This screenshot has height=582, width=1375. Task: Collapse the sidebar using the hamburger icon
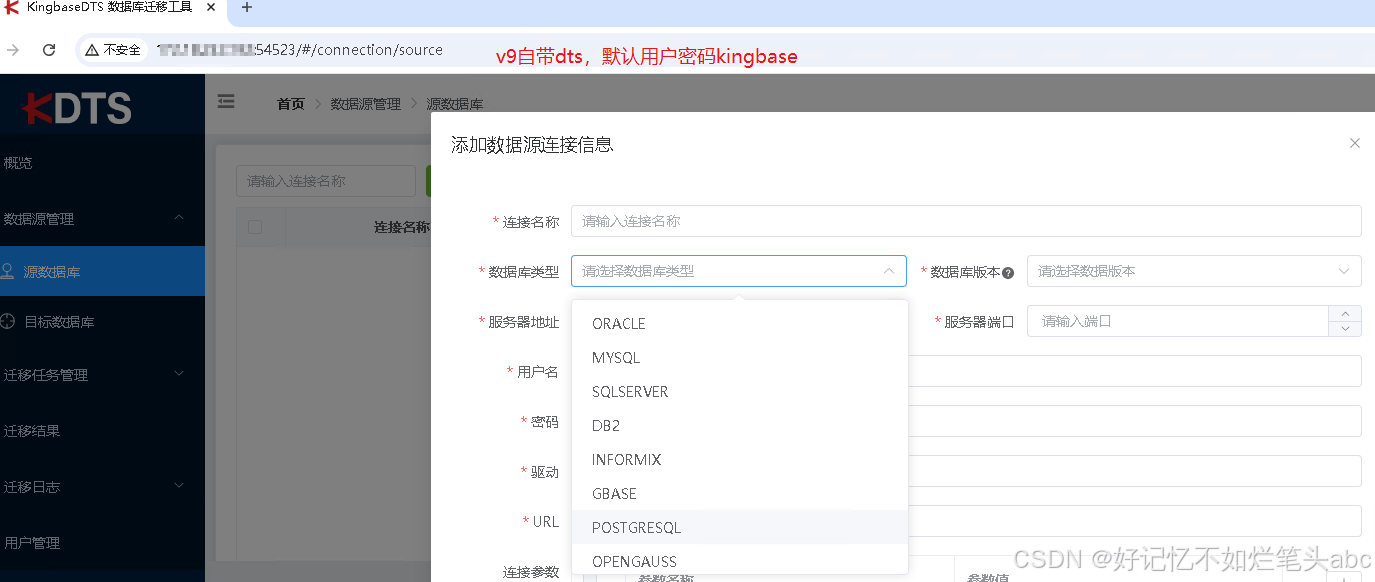[x=225, y=101]
